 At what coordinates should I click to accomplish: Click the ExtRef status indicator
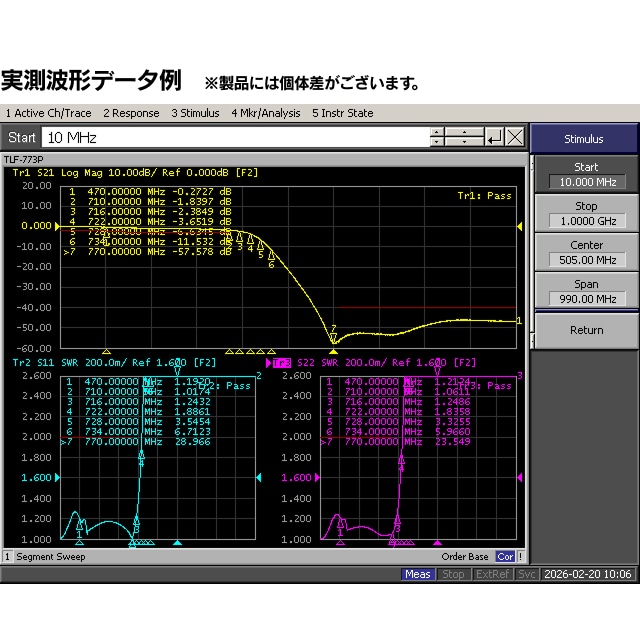[x=492, y=574]
